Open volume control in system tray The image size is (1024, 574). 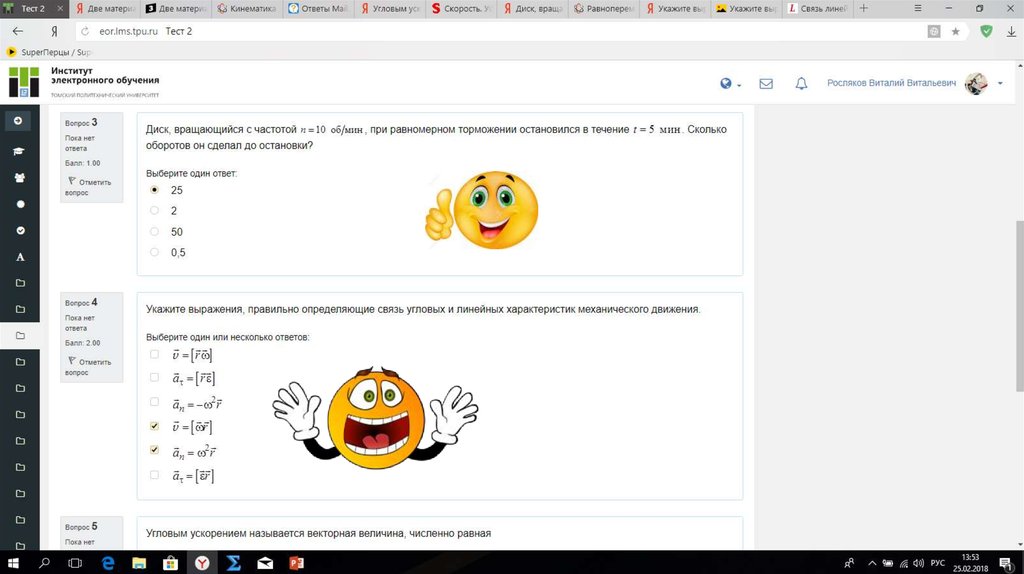[919, 563]
